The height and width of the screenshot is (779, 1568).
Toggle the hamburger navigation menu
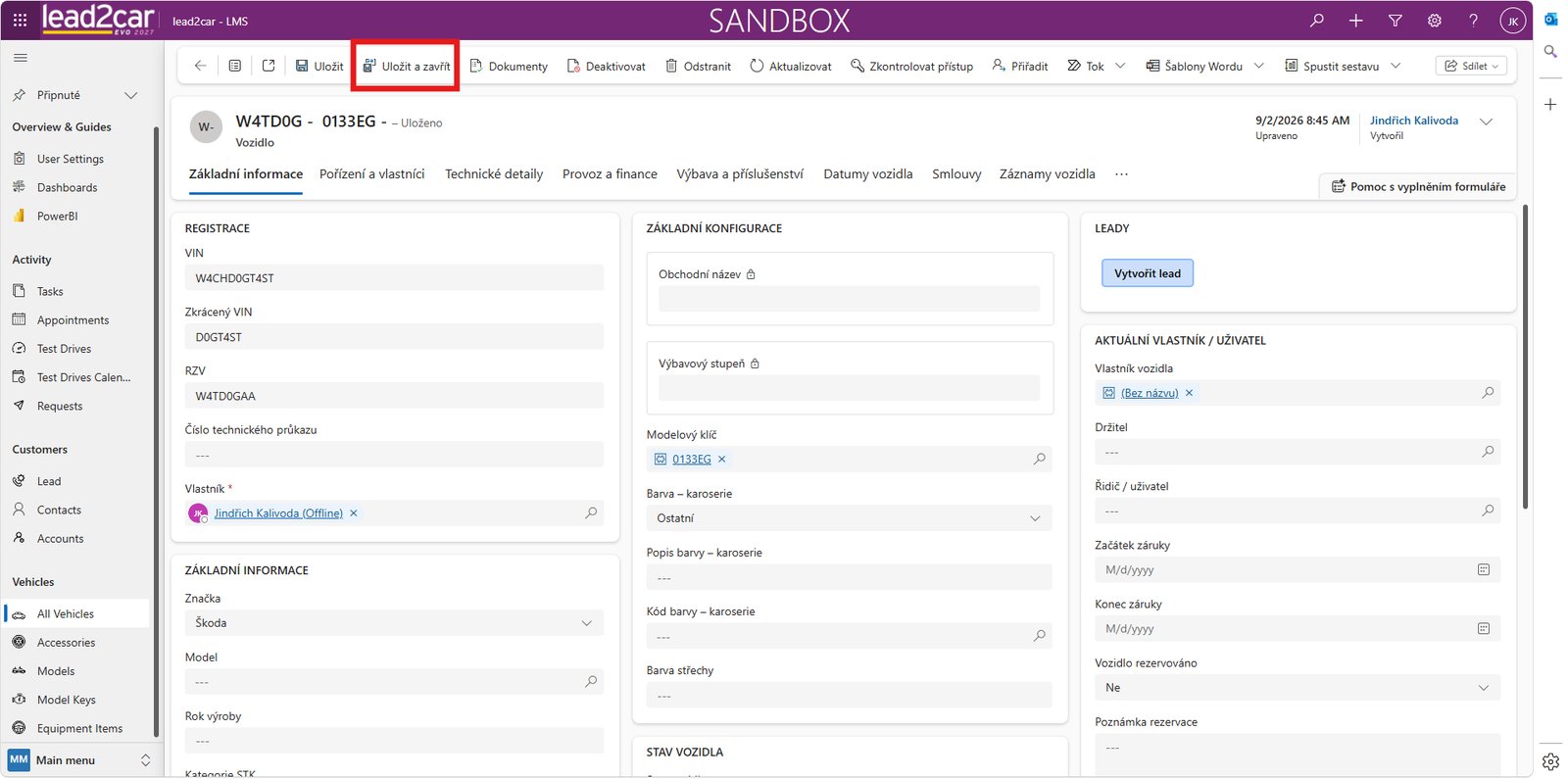click(x=20, y=58)
